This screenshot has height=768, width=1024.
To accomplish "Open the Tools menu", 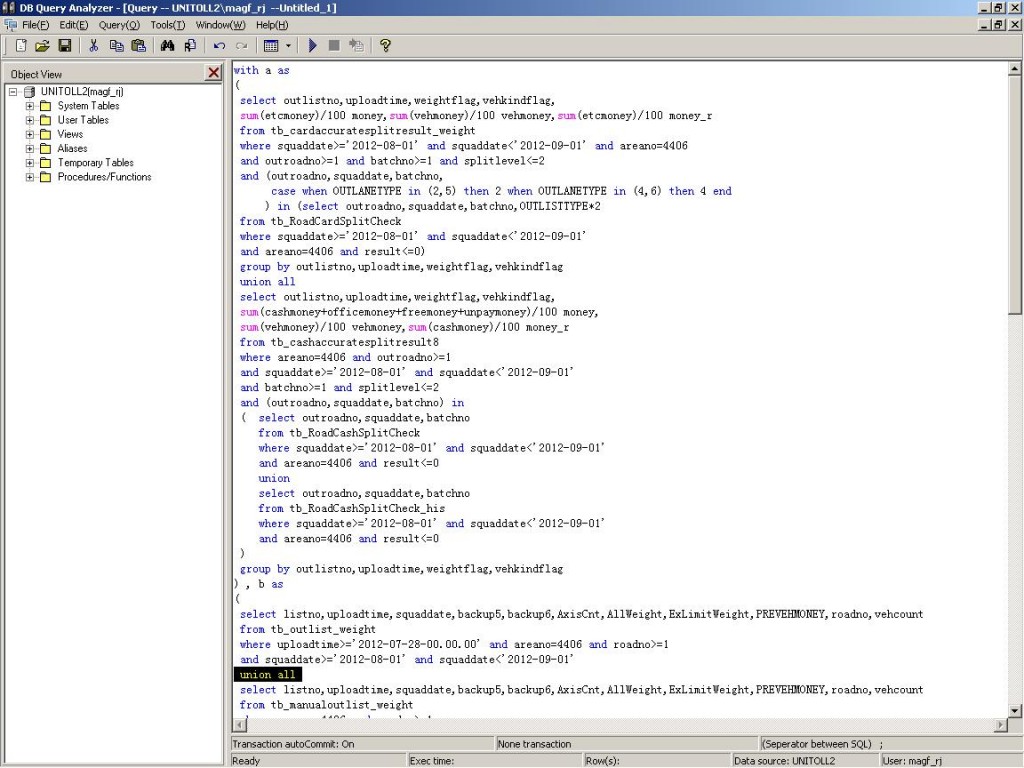I will pos(167,24).
